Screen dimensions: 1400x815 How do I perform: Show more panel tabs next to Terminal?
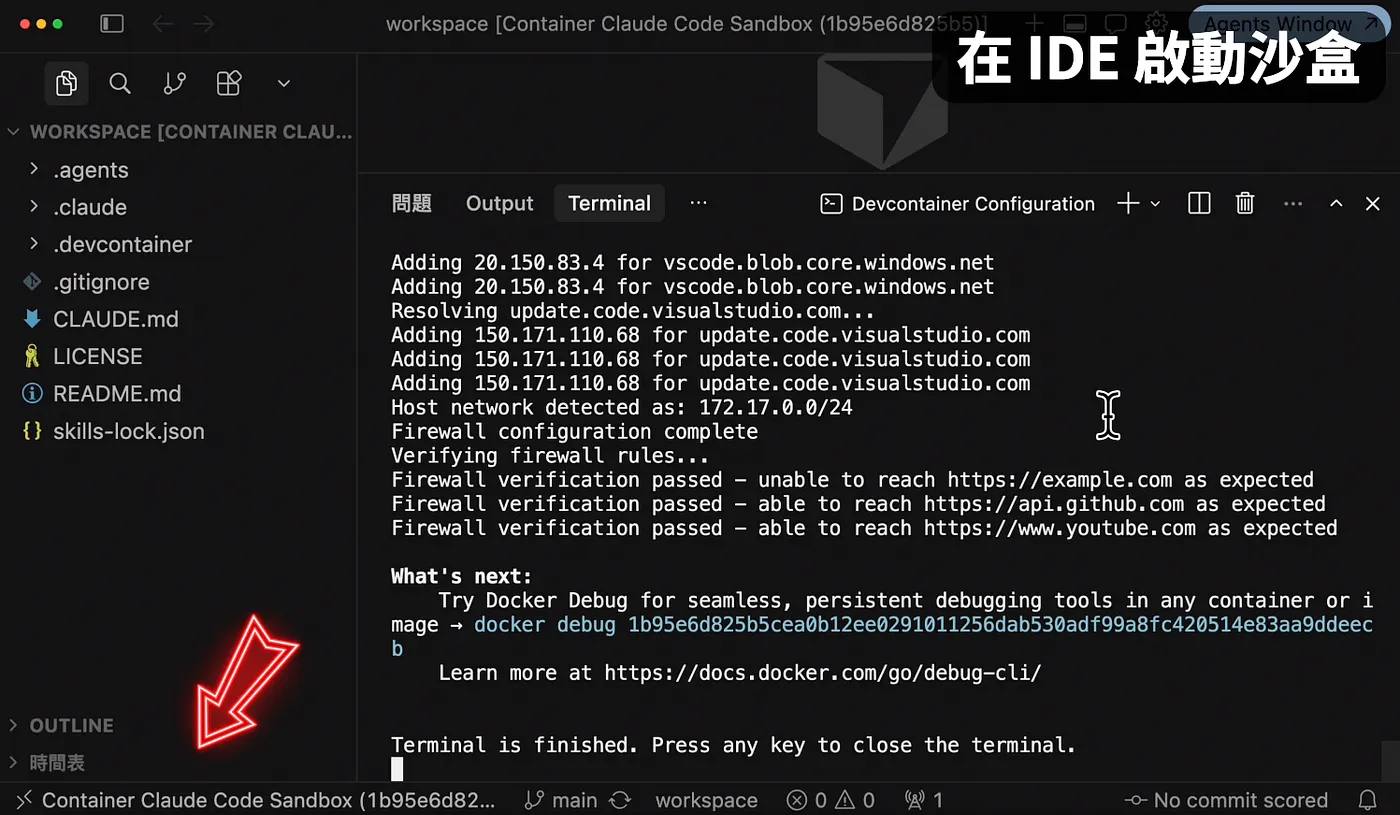(x=699, y=203)
